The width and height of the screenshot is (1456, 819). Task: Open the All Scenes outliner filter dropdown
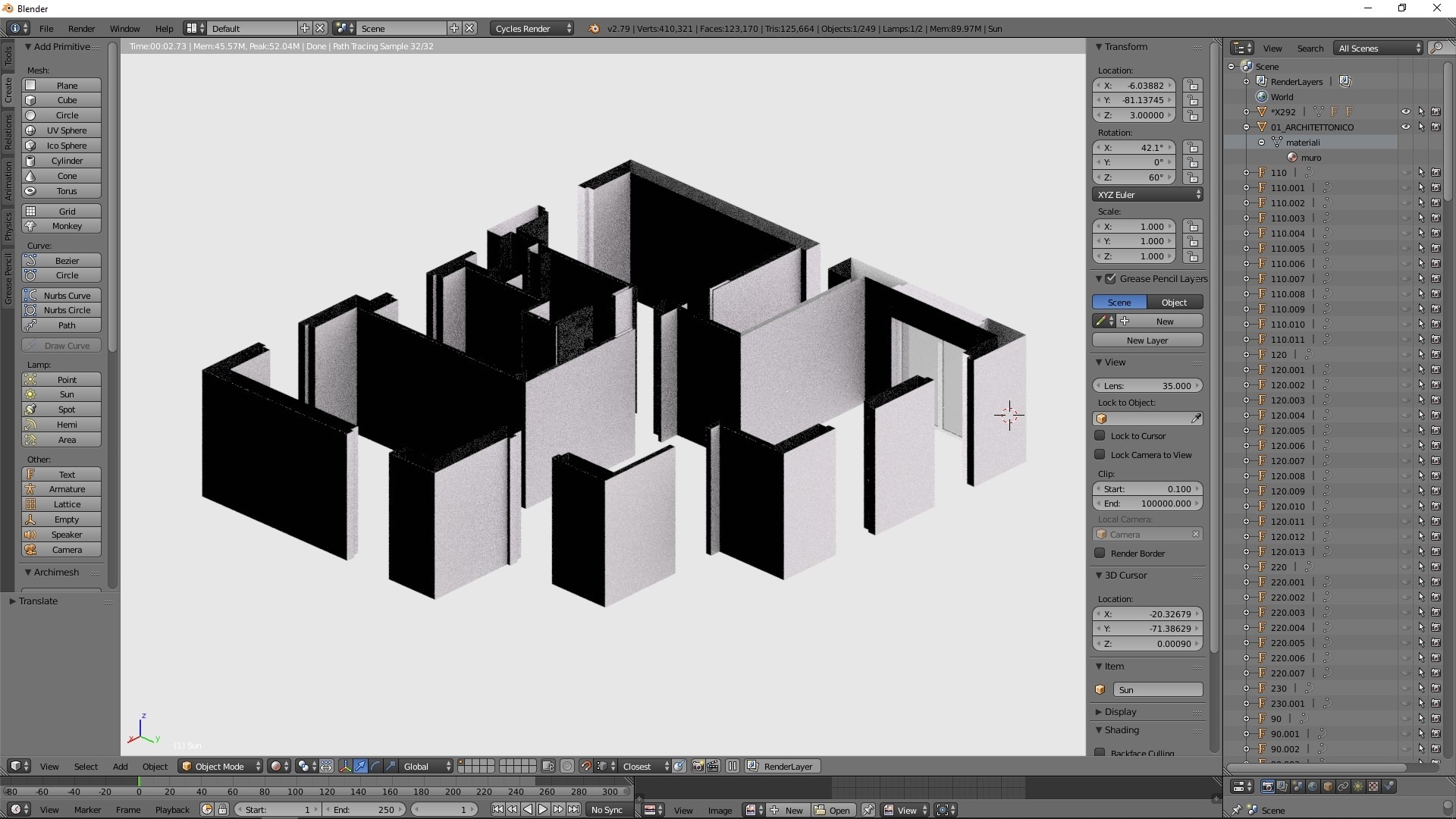pos(1378,49)
